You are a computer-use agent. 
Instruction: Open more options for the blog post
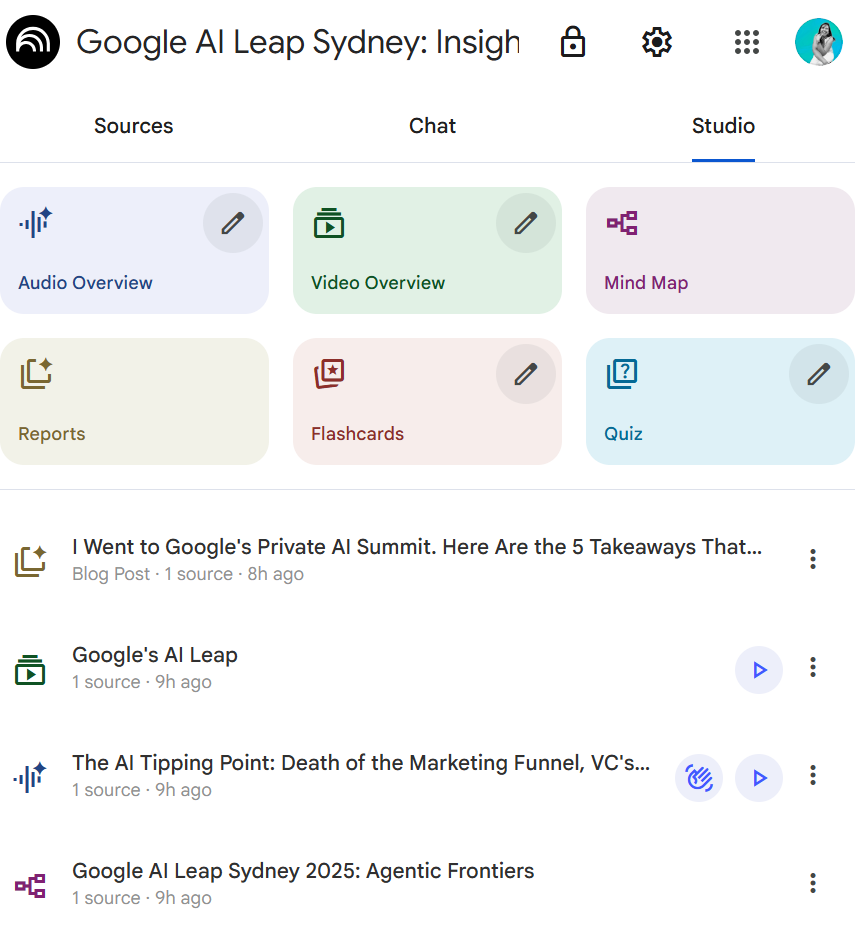point(813,559)
